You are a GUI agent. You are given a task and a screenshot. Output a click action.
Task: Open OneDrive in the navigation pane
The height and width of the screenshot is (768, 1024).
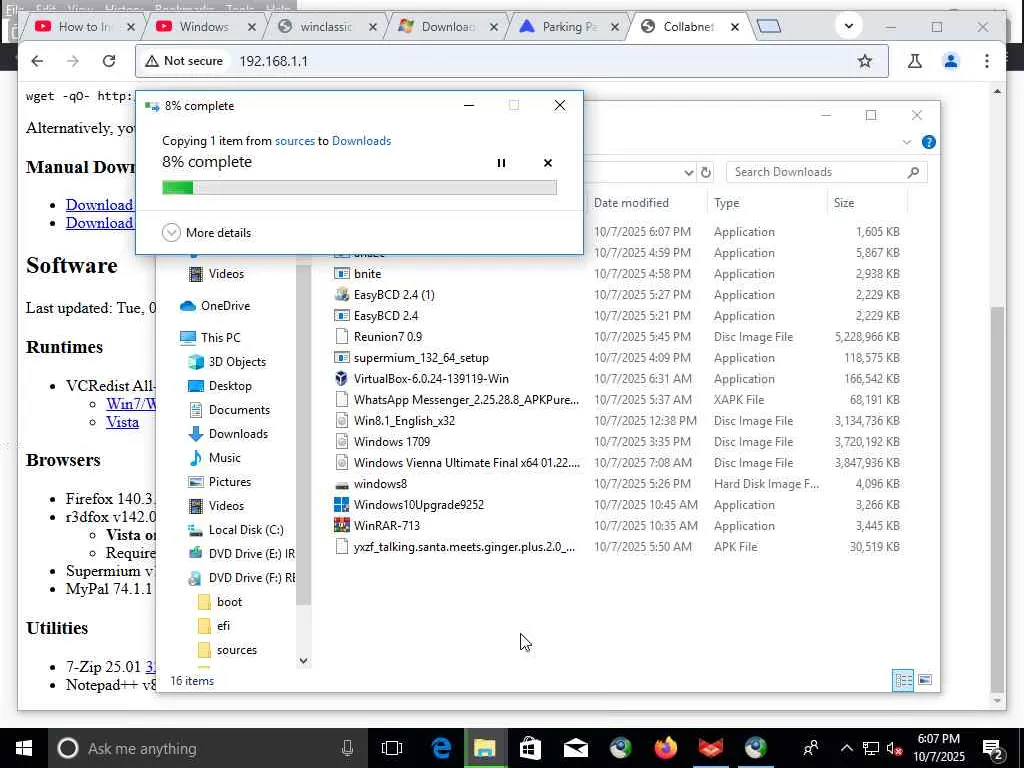pos(225,306)
